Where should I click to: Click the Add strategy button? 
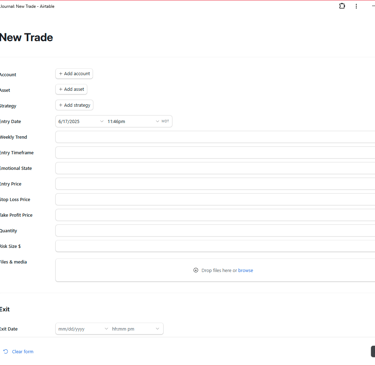coord(74,105)
